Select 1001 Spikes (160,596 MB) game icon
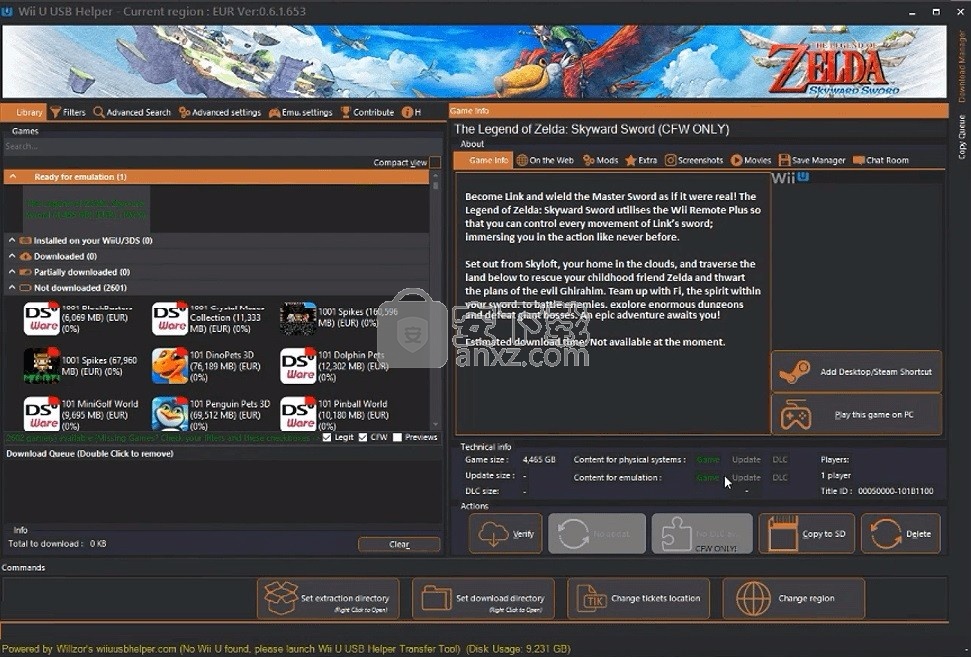The width and height of the screenshot is (971, 659). 298,318
